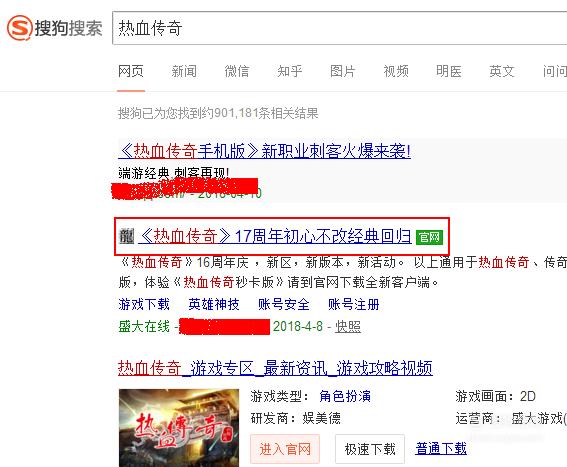The width and height of the screenshot is (567, 467).
Task: Click the 角色扮演 game type link
Action: click(x=345, y=396)
